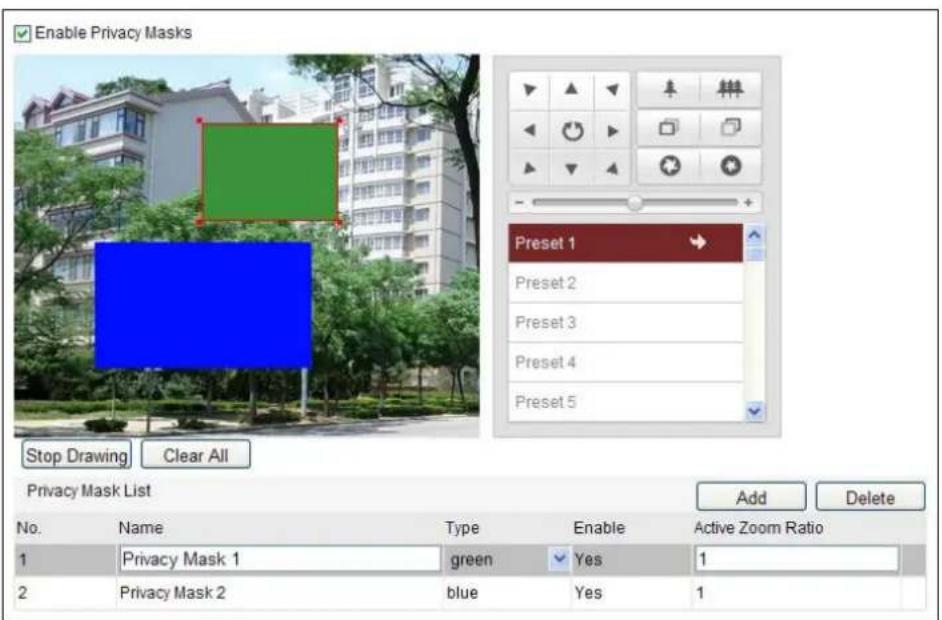
Task: Pan camera right with right arrow
Action: pos(612,130)
